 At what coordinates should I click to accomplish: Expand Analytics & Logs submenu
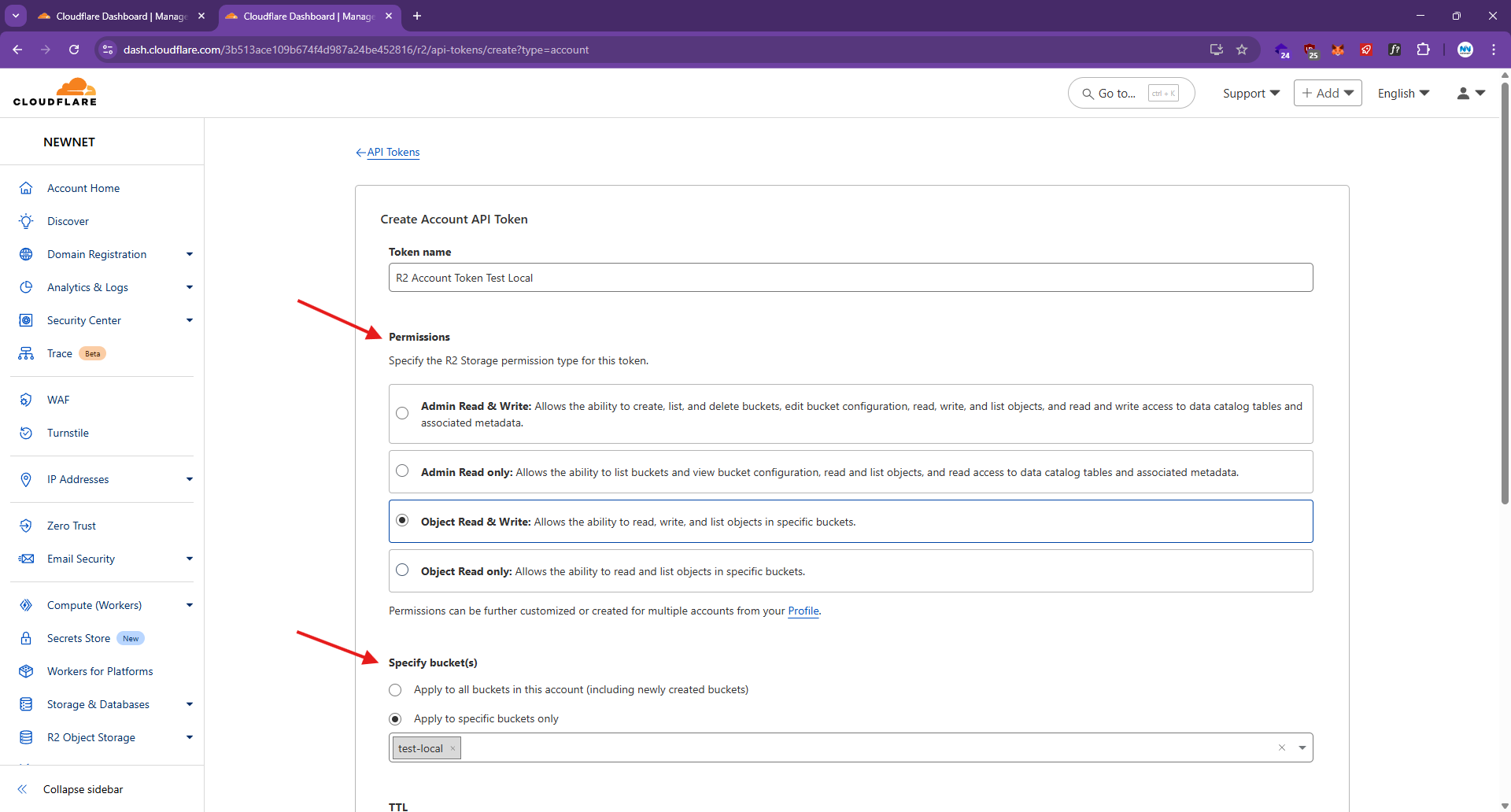point(190,287)
